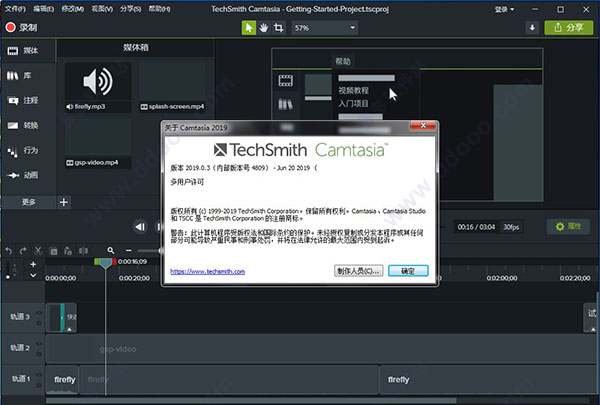Open the 编辑(E) menu

44,9
